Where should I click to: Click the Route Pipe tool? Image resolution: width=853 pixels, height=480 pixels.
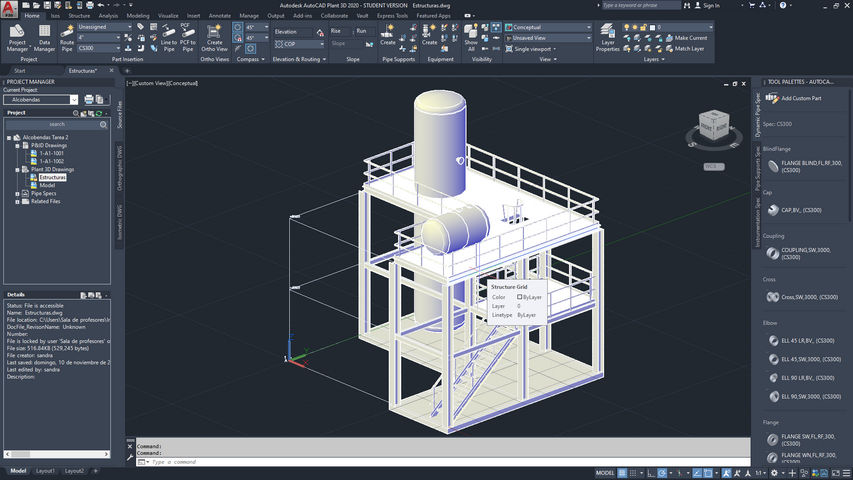point(67,36)
